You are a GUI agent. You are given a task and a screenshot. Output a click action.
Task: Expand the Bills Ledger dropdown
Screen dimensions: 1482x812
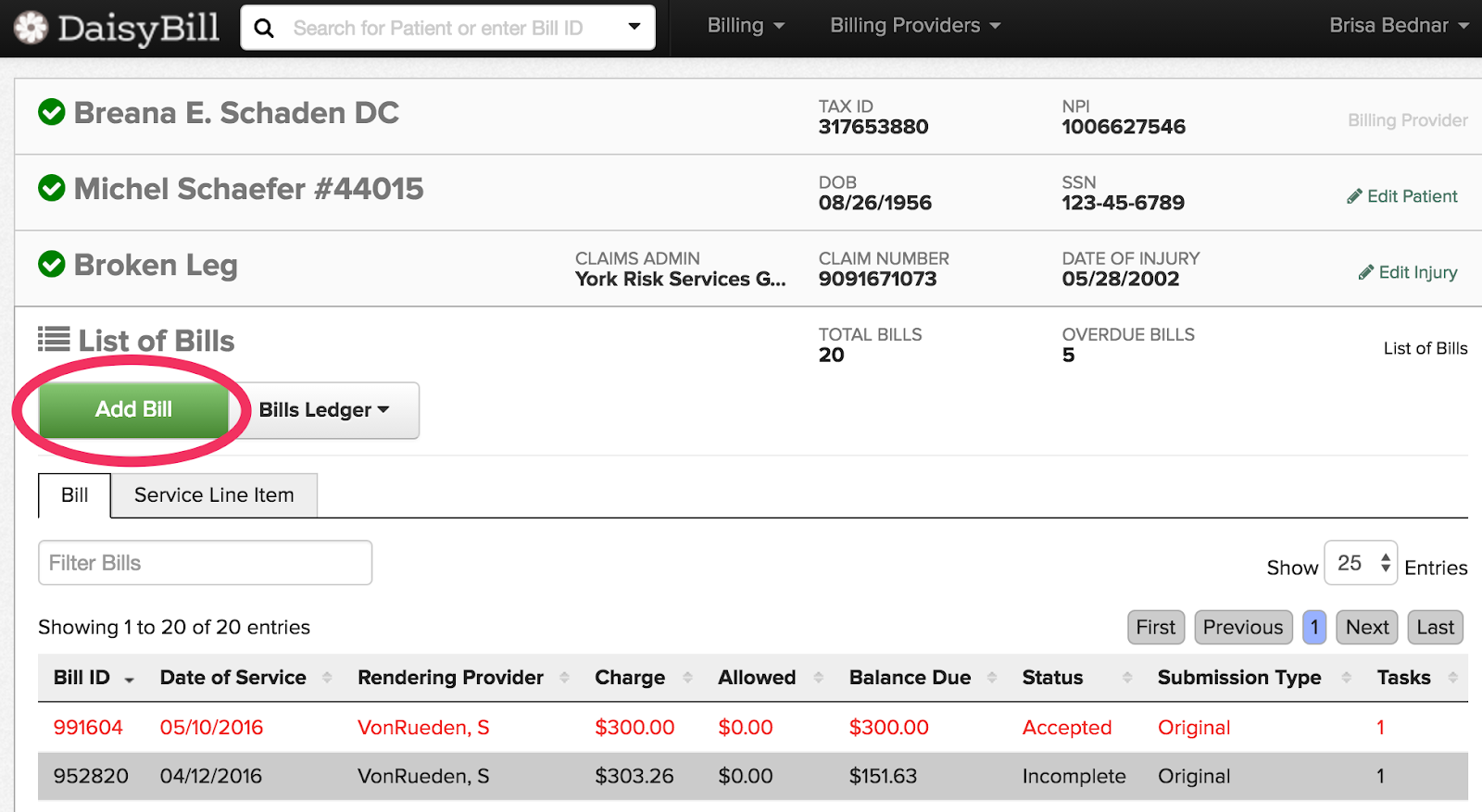pos(324,410)
